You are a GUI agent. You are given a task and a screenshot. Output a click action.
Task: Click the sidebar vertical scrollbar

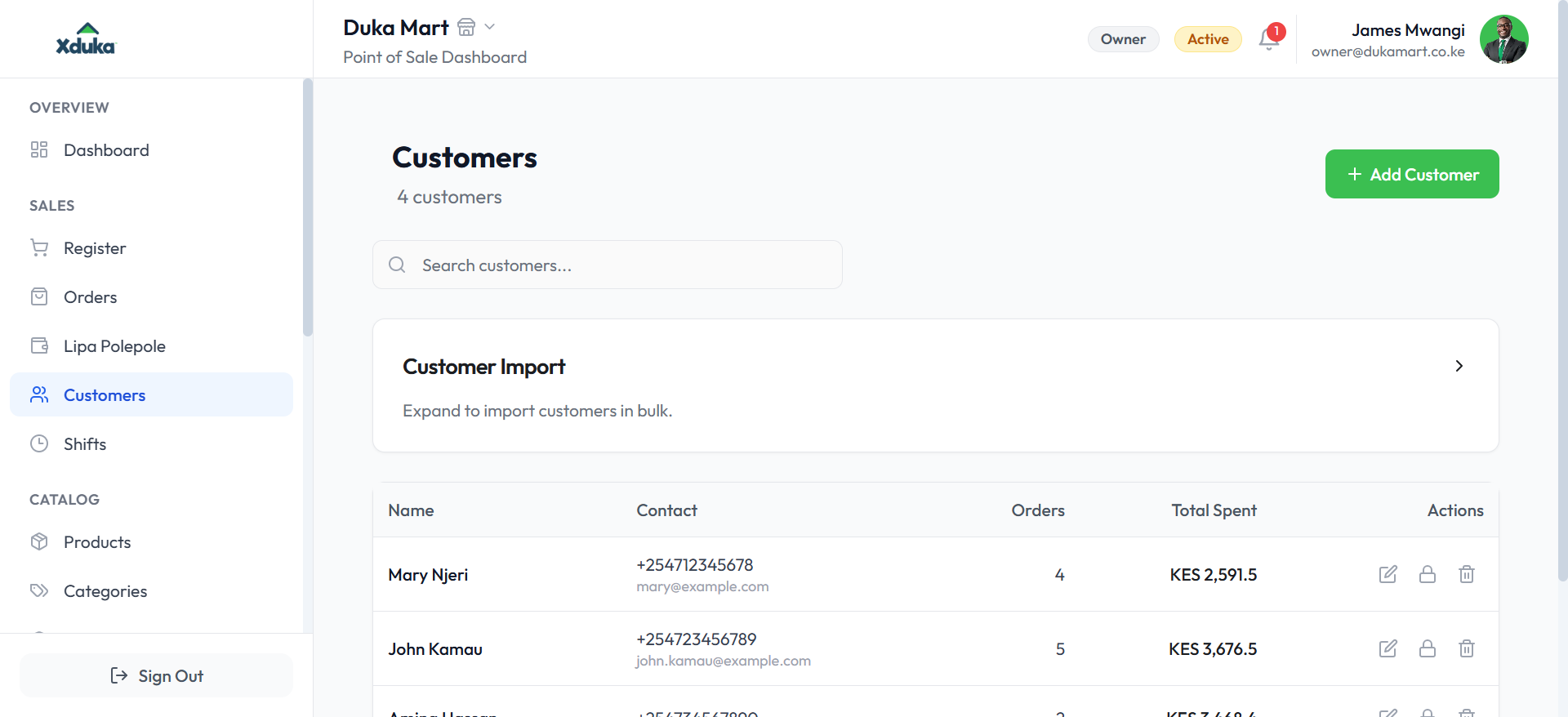pyautogui.click(x=307, y=207)
